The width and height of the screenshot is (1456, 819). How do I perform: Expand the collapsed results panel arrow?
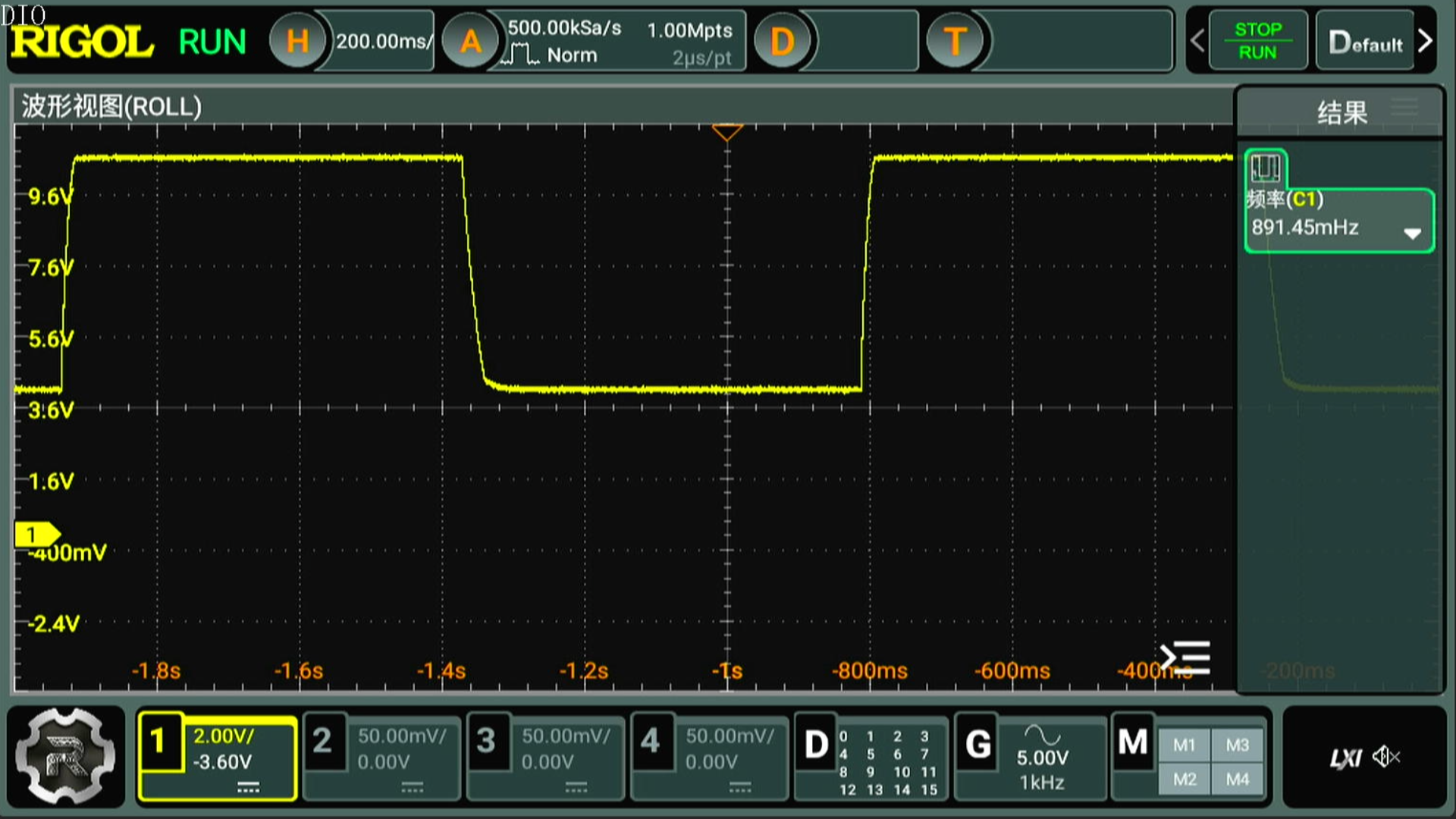click(x=1185, y=657)
